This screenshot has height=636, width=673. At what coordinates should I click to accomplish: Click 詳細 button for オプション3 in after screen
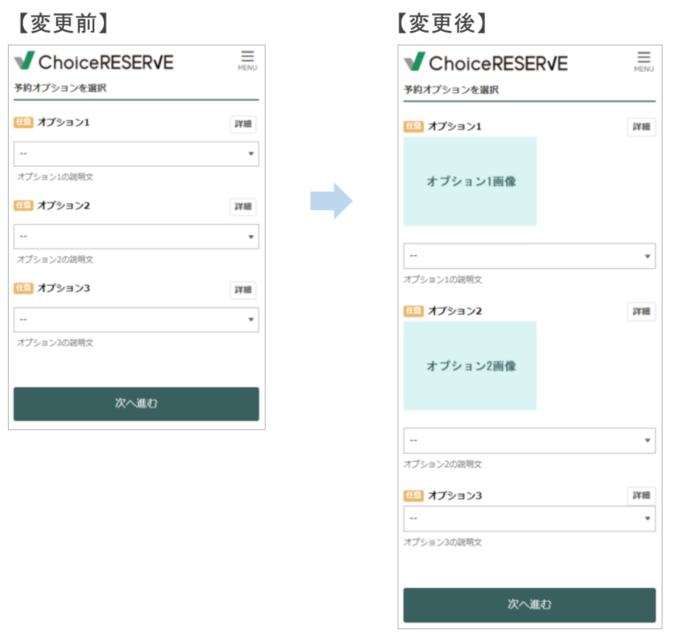point(642,496)
